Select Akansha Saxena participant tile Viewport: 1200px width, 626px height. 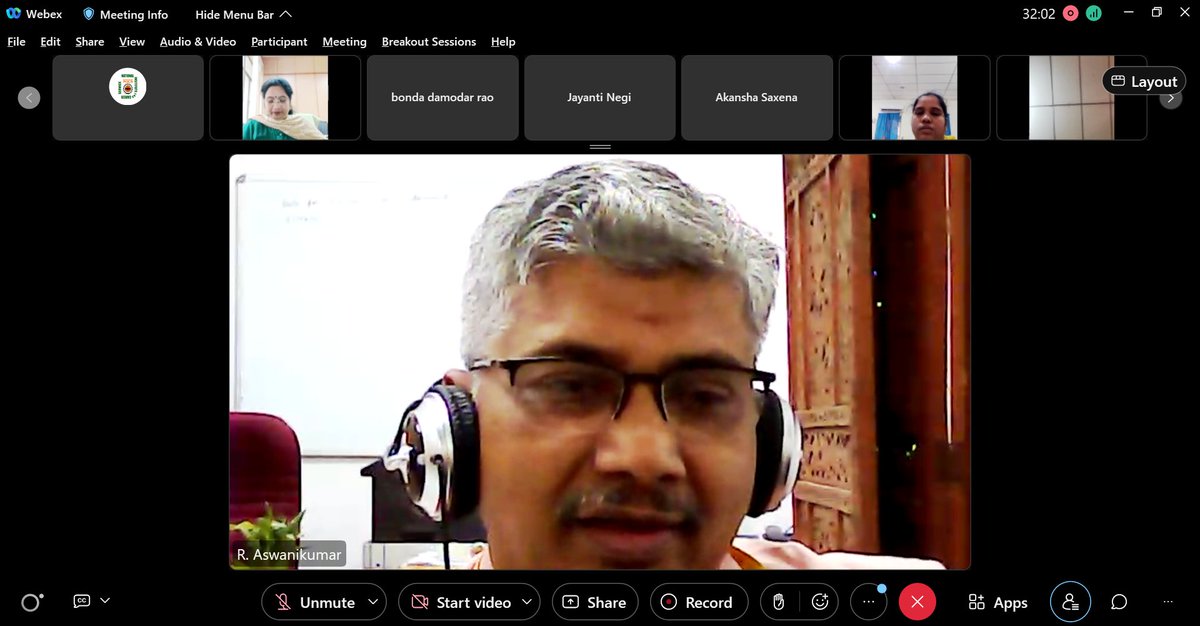[757, 97]
